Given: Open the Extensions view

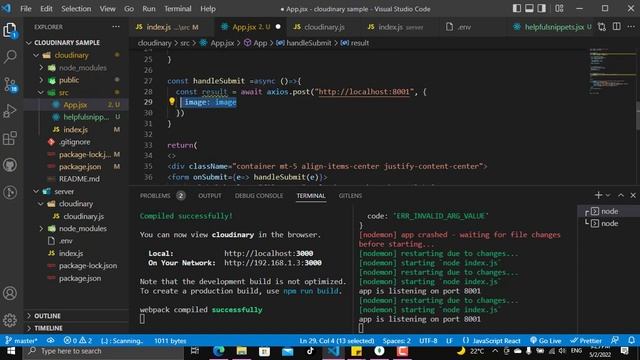Looking at the screenshot, I should [10, 138].
